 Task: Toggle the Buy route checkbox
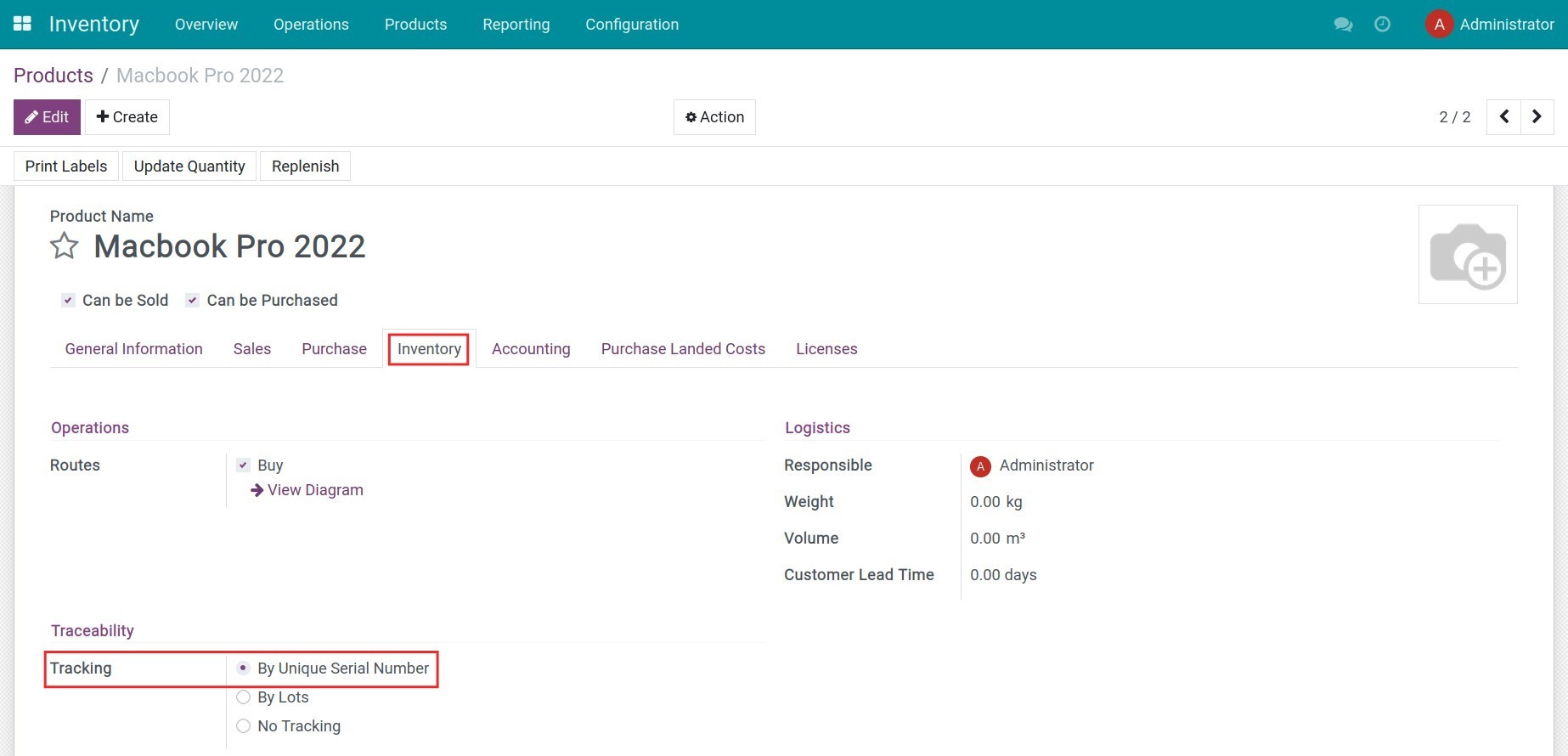pos(244,465)
